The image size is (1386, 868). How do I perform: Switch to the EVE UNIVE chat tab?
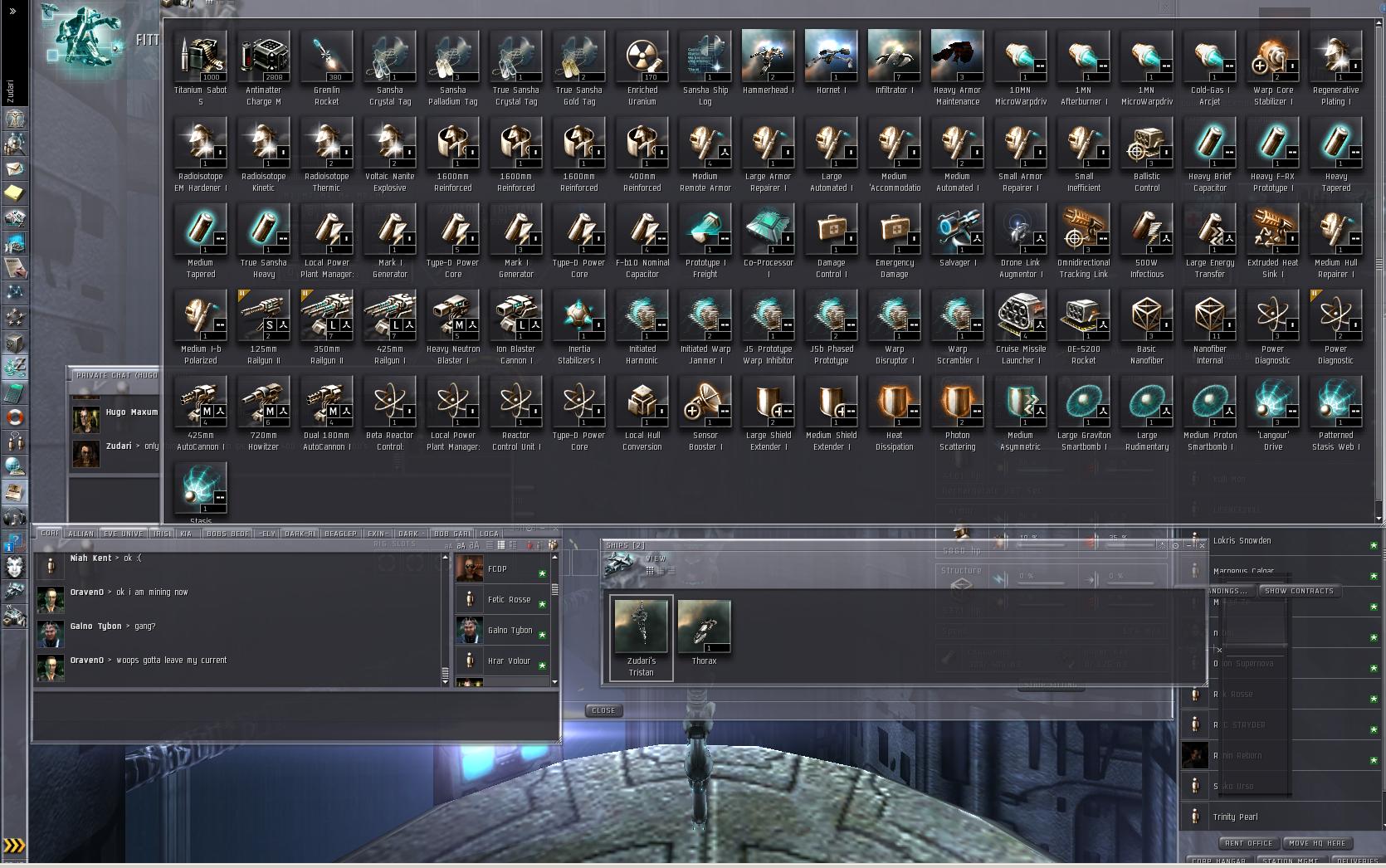(123, 534)
